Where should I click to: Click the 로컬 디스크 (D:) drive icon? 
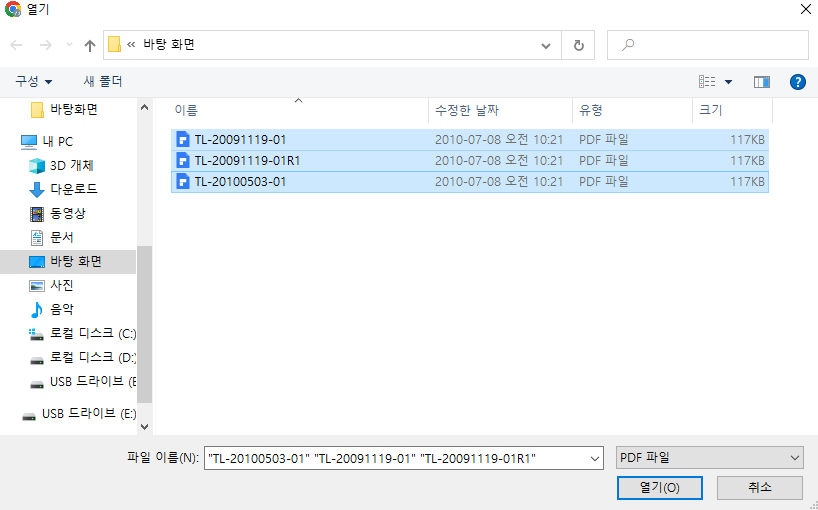pyautogui.click(x=37, y=360)
